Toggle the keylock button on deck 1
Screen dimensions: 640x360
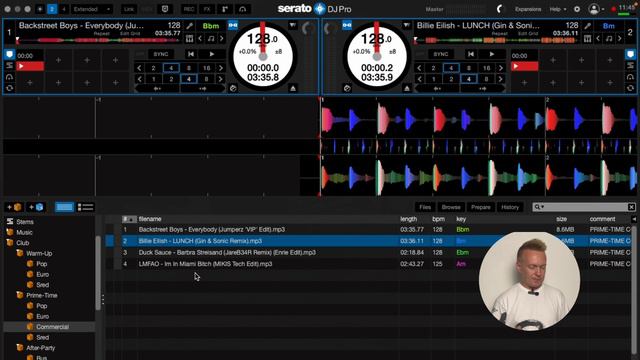click(x=233, y=26)
